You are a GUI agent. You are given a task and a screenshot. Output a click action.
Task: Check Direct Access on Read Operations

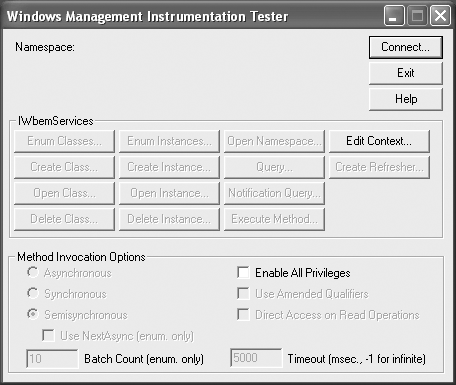243,315
